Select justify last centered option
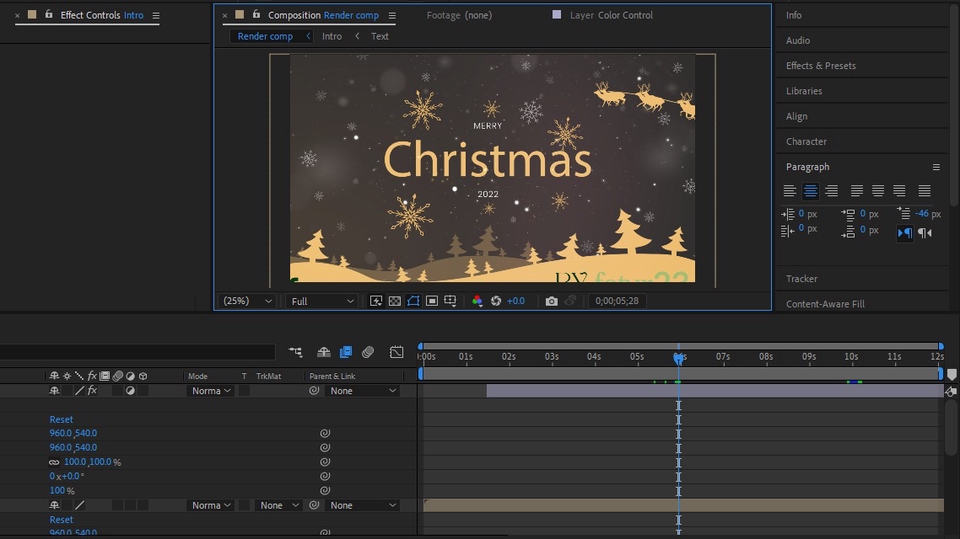Image resolution: width=960 pixels, height=539 pixels. [x=878, y=191]
